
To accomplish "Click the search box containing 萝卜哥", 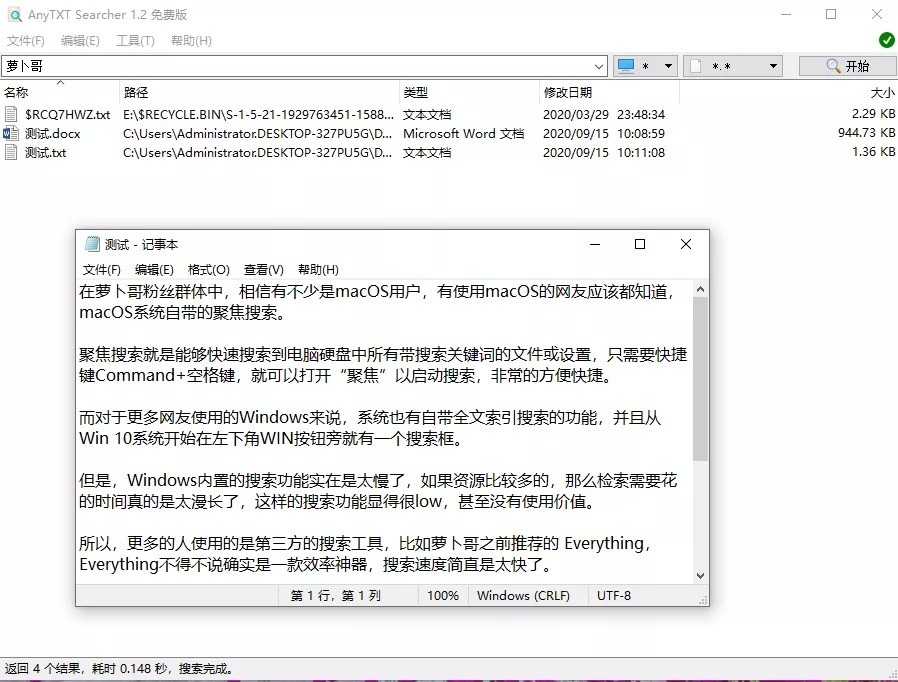I will 300,66.
